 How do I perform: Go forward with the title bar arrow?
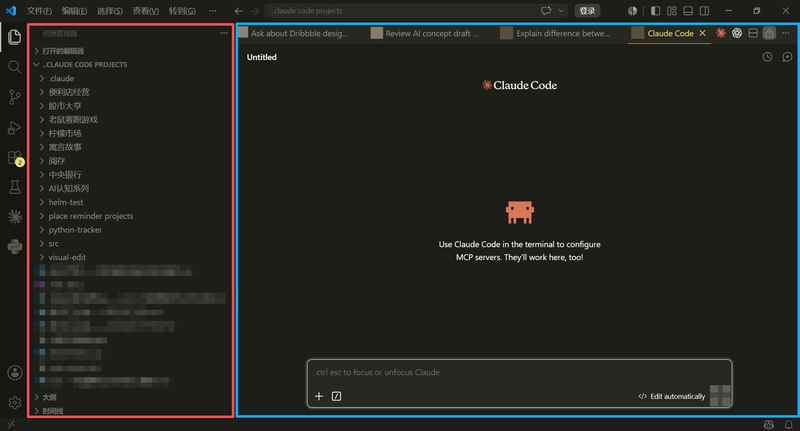(x=255, y=11)
